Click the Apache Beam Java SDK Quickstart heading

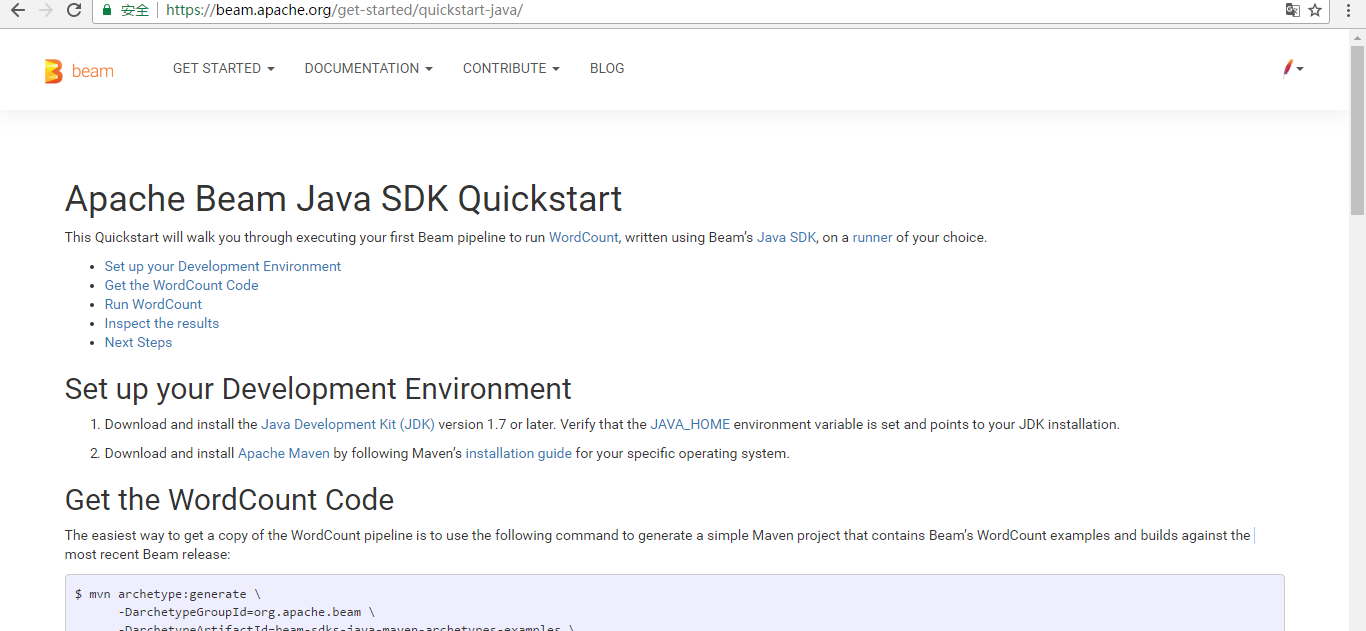point(343,198)
